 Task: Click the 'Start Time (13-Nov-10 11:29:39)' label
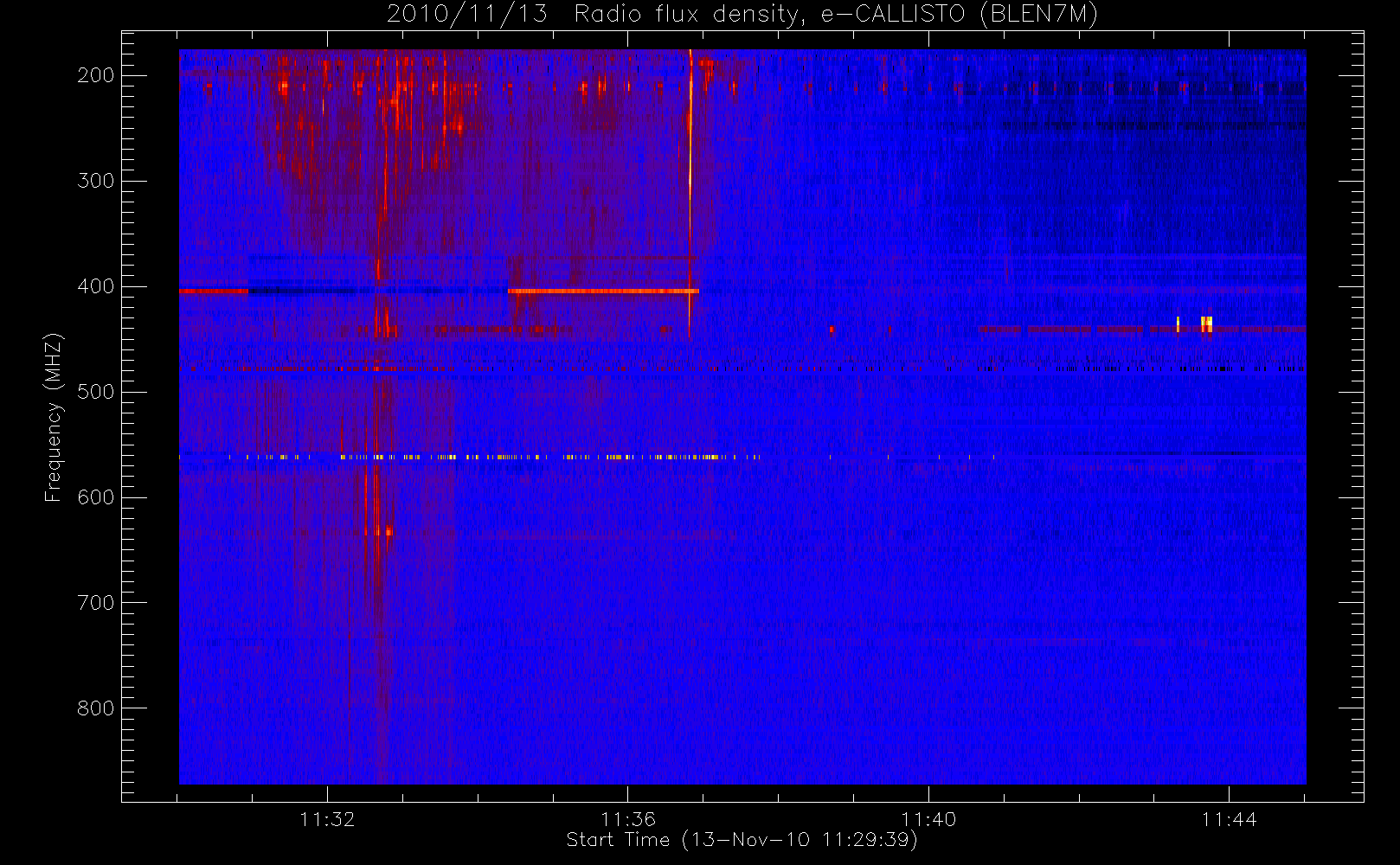pyautogui.click(x=742, y=840)
